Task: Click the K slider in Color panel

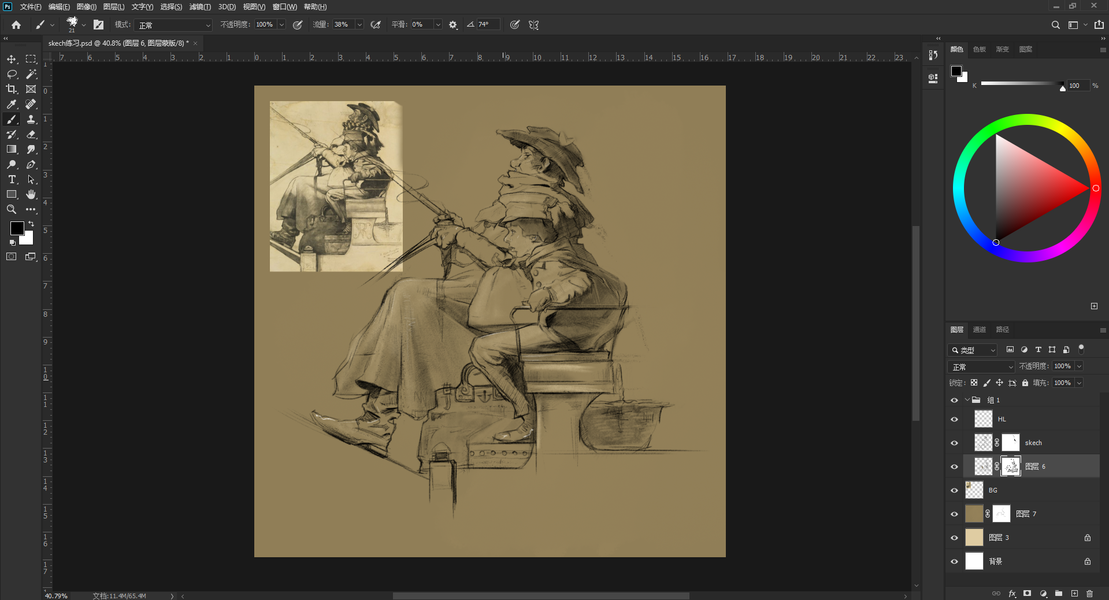Action: click(x=1023, y=83)
